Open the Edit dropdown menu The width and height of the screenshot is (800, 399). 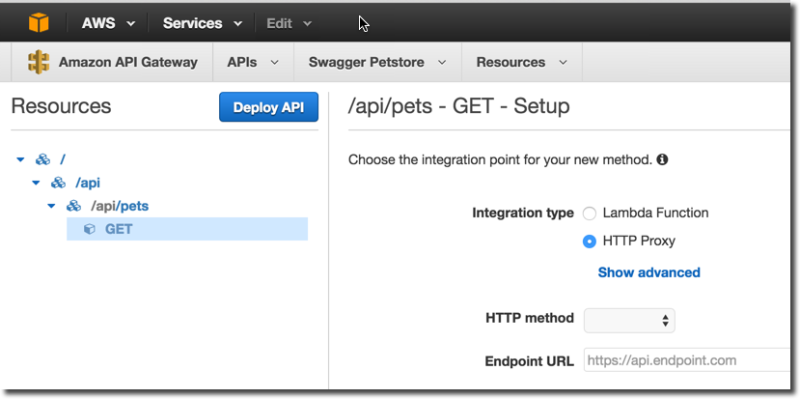(289, 23)
